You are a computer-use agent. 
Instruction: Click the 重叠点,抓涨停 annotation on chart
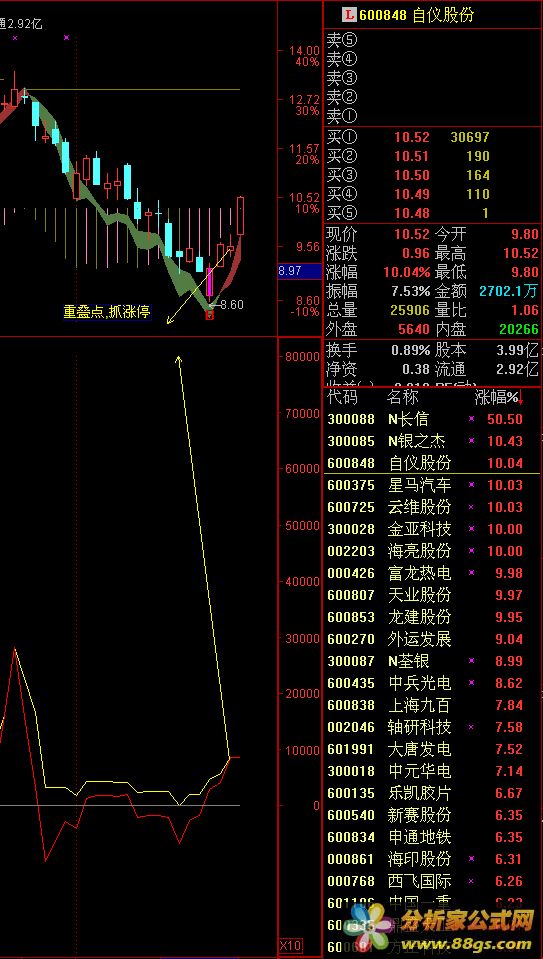[x=106, y=313]
